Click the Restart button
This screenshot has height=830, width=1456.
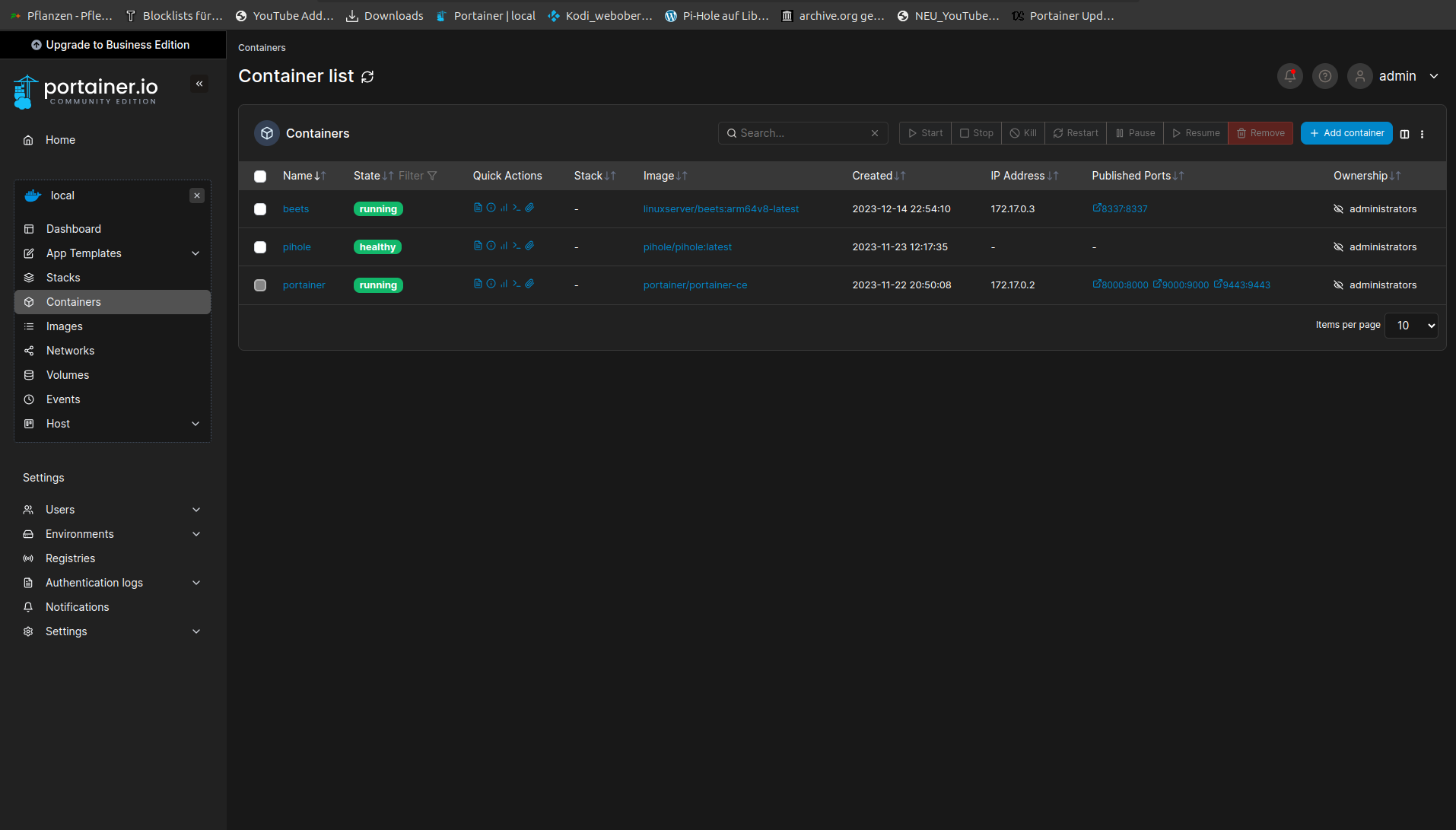1076,133
